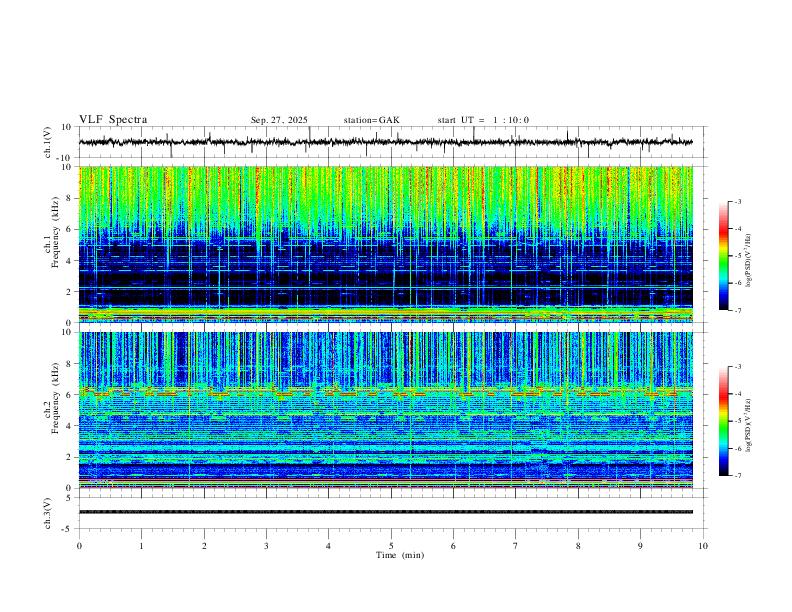
Task: Click the "8" minute tick on time axis
Action: tap(578, 546)
